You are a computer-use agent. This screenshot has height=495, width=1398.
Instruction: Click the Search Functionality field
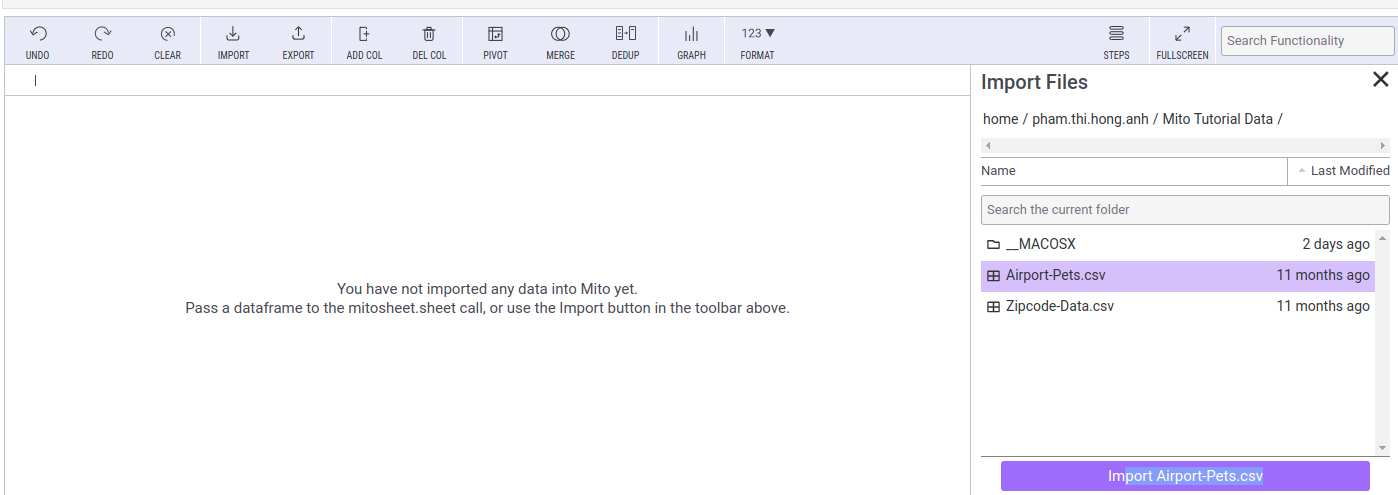(x=1307, y=41)
